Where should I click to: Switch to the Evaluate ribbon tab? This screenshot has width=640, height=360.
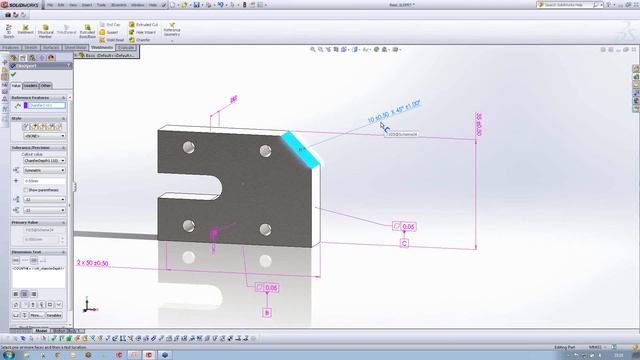point(126,48)
